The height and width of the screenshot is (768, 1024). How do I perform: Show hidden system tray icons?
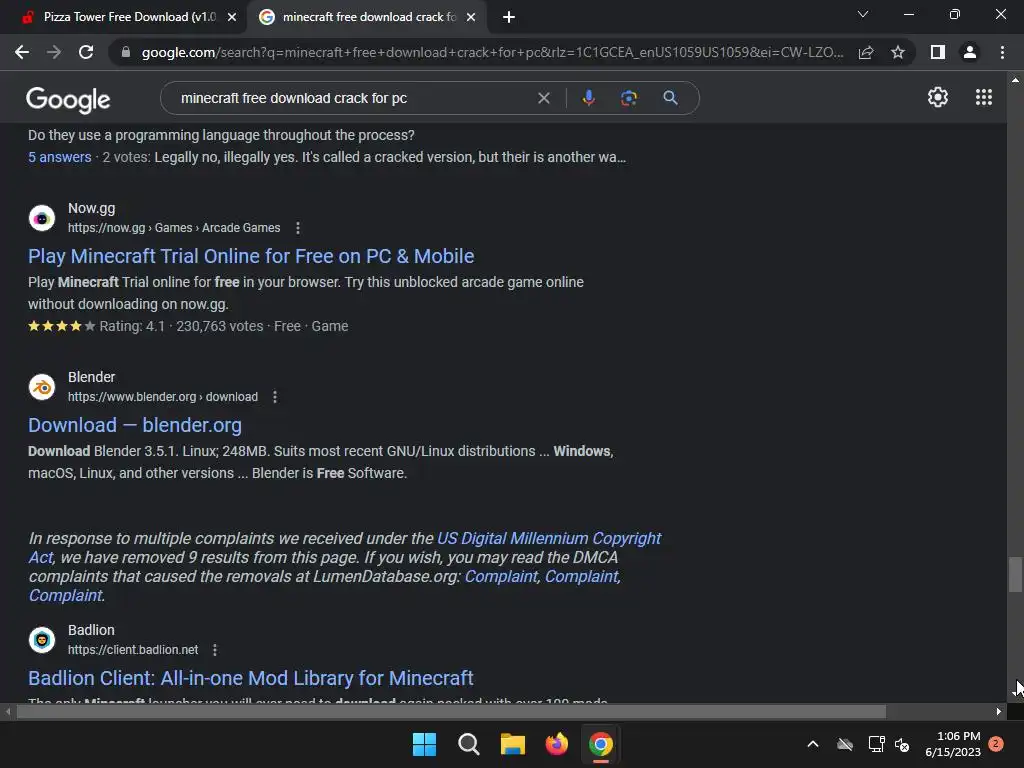(813, 744)
